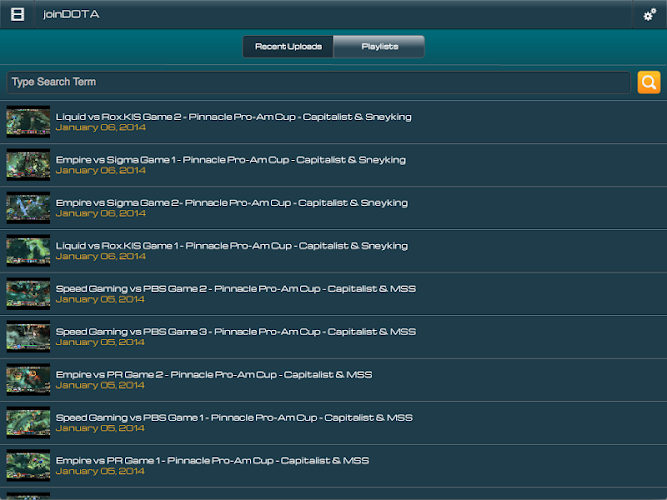Click date under Empire vs Sigma Game 1
667x500 pixels.
pyautogui.click(x=100, y=170)
